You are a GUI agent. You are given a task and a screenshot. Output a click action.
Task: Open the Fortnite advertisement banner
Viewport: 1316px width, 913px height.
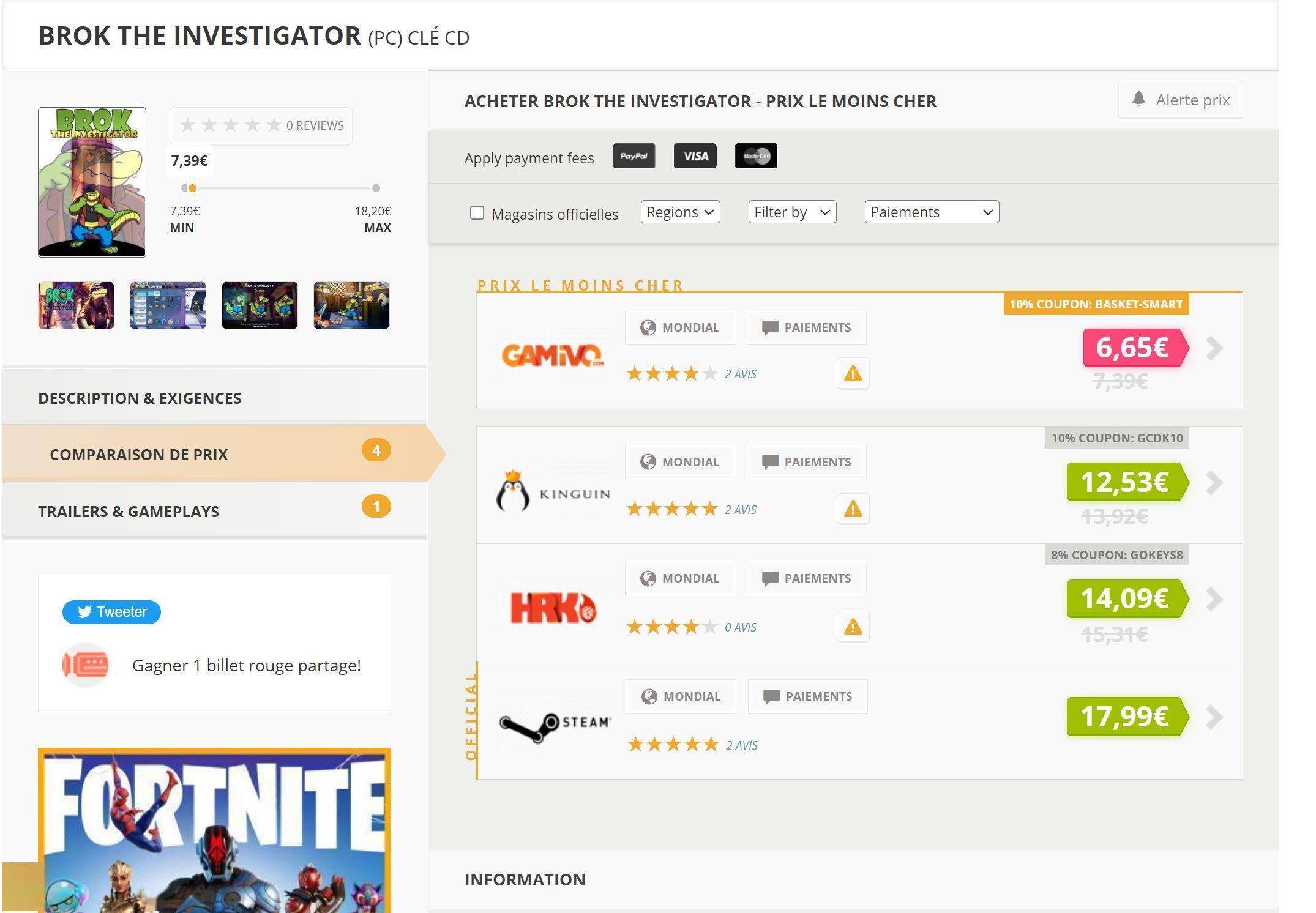214,830
